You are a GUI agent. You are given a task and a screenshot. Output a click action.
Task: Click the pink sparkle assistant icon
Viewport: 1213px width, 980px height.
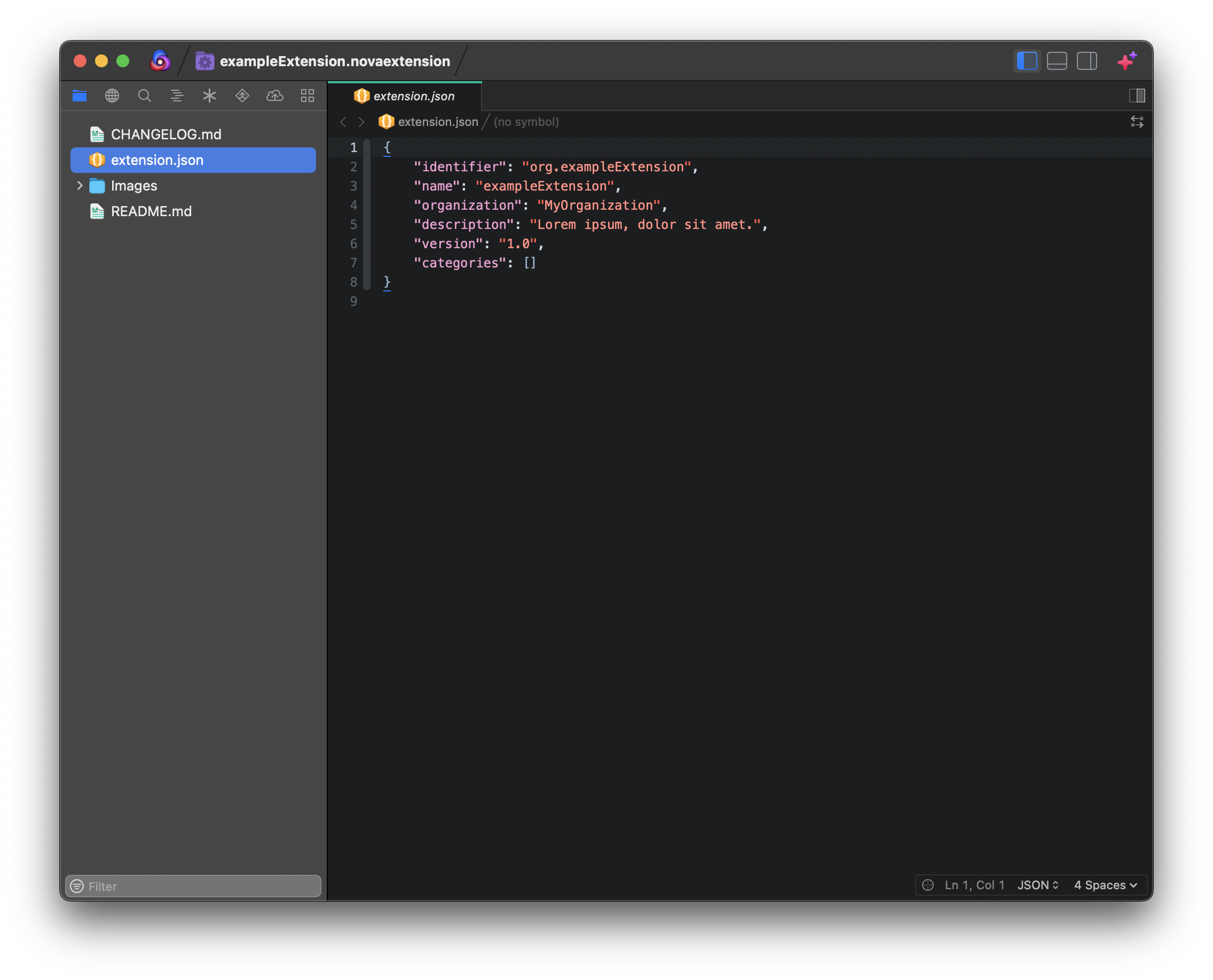pos(1127,60)
